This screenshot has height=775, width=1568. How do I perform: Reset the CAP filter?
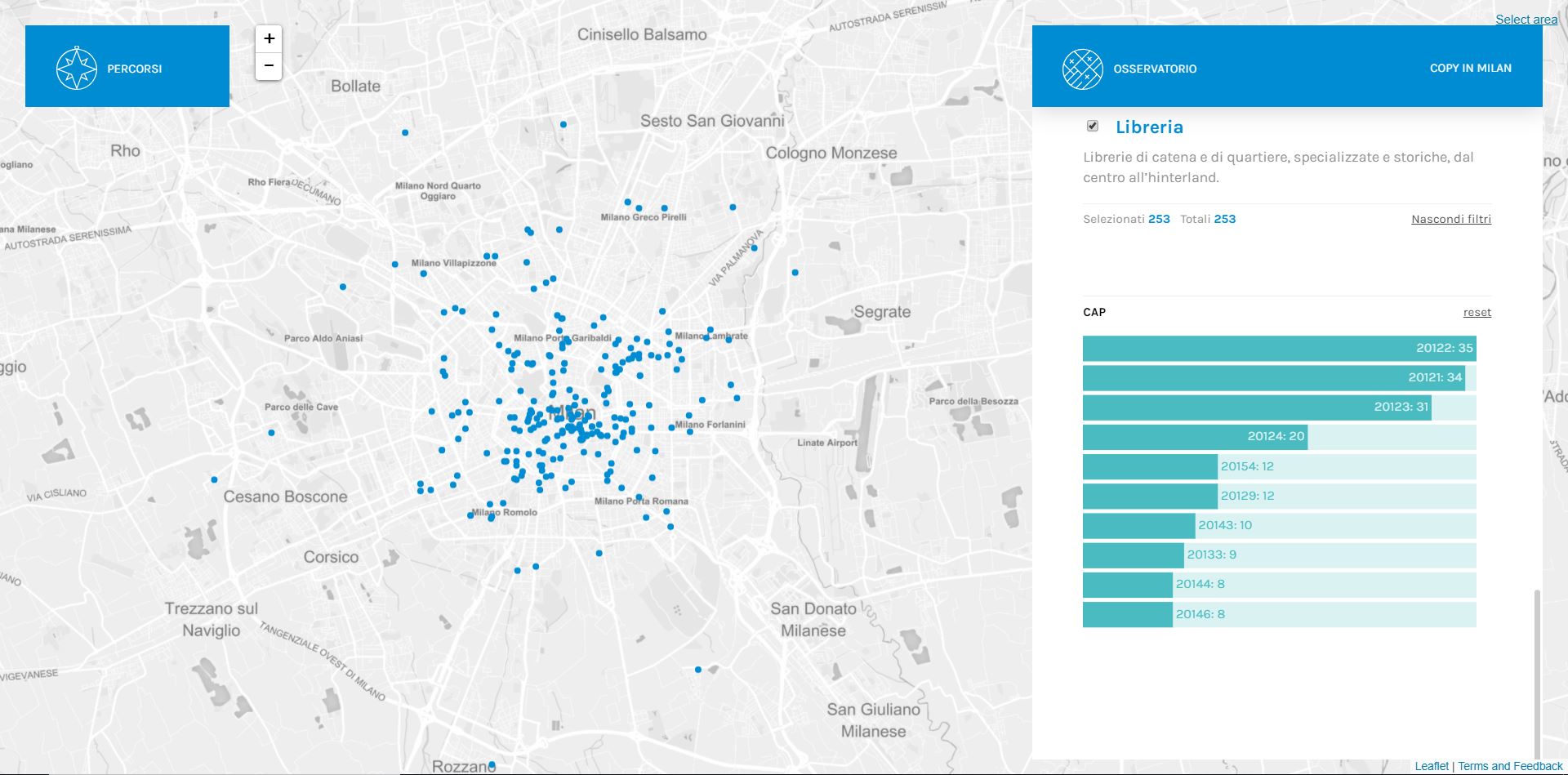(1477, 313)
